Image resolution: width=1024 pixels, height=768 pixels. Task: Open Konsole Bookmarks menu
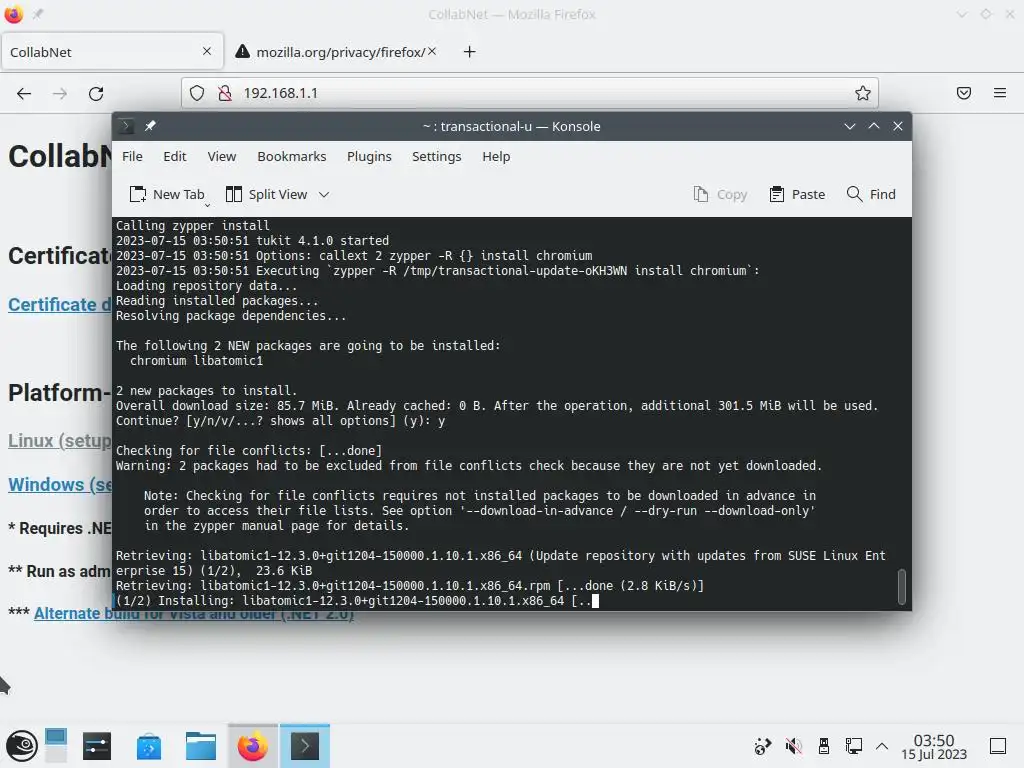[291, 157]
